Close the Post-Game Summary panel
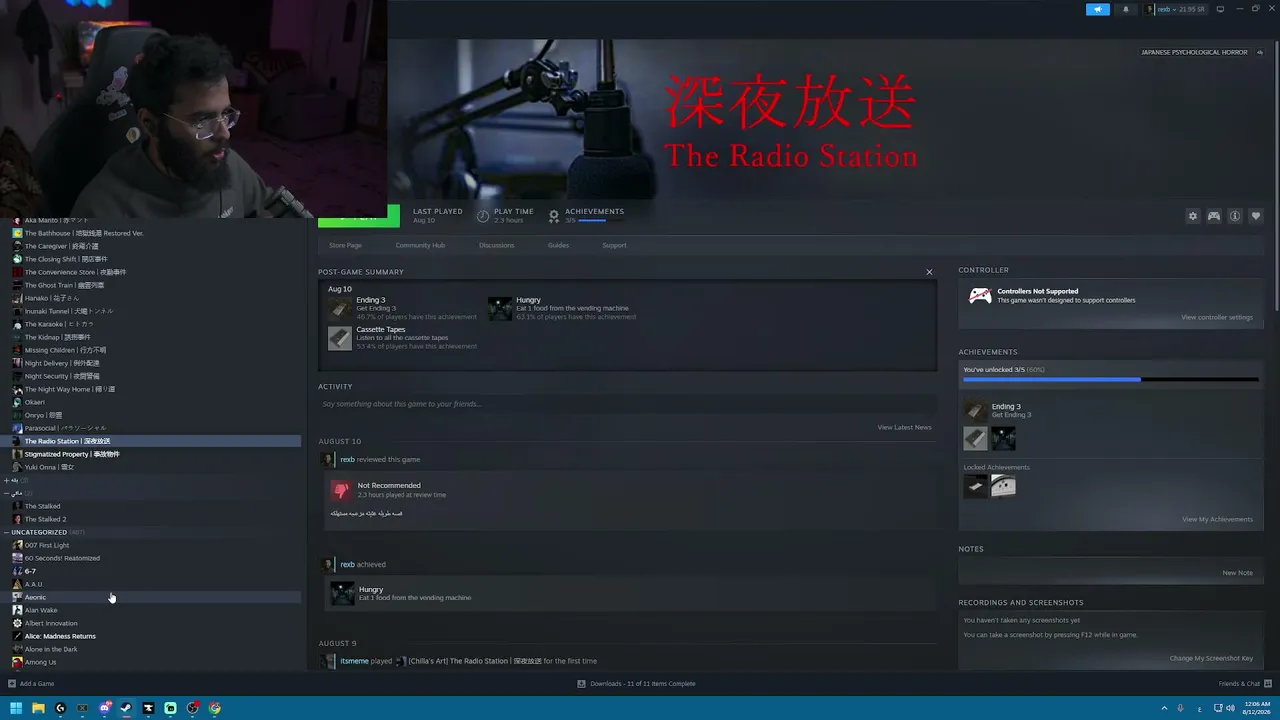This screenshot has height=720, width=1280. [x=929, y=272]
